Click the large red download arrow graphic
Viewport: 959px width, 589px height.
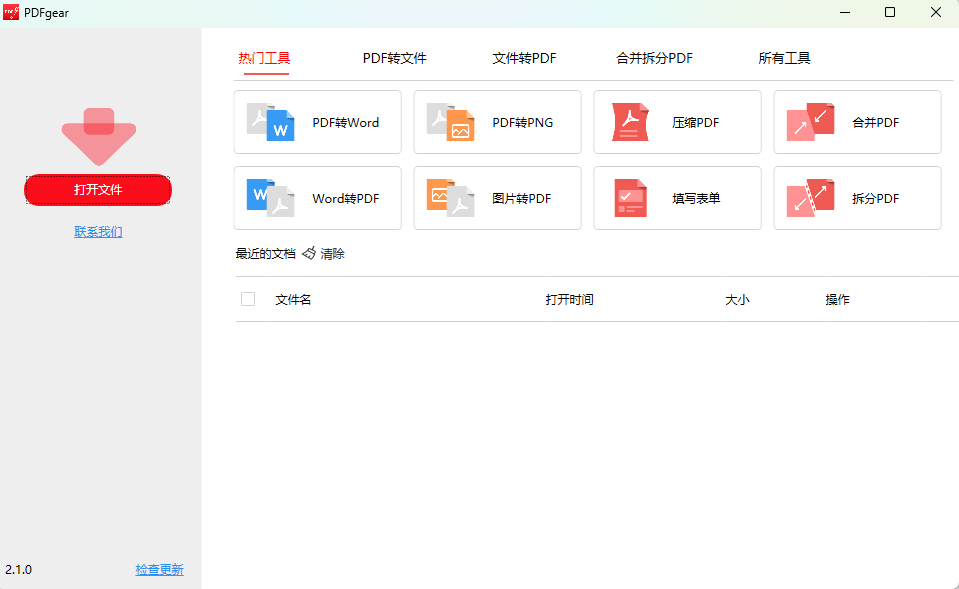click(x=98, y=136)
